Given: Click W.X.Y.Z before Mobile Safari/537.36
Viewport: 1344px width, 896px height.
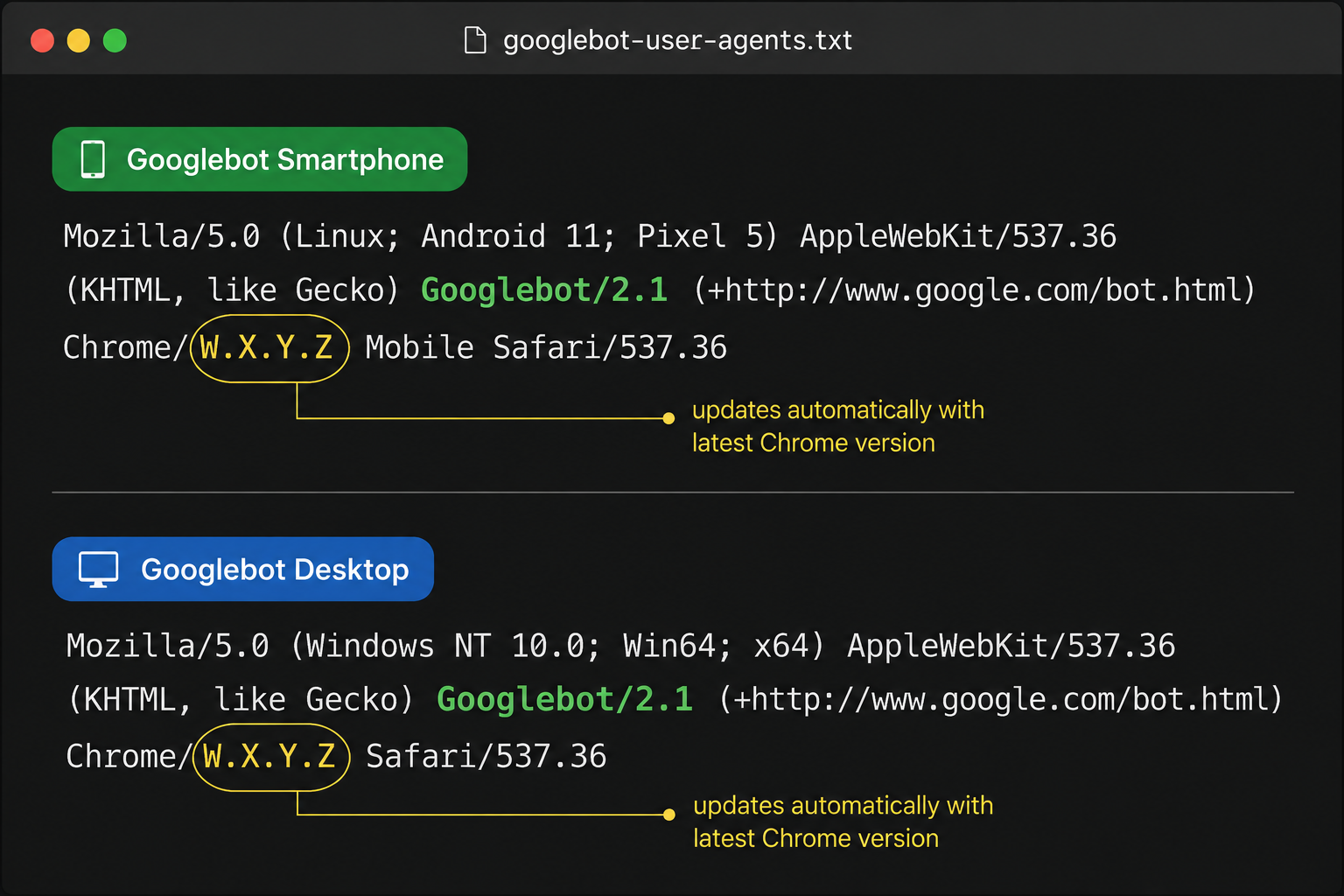Looking at the screenshot, I should click(266, 347).
